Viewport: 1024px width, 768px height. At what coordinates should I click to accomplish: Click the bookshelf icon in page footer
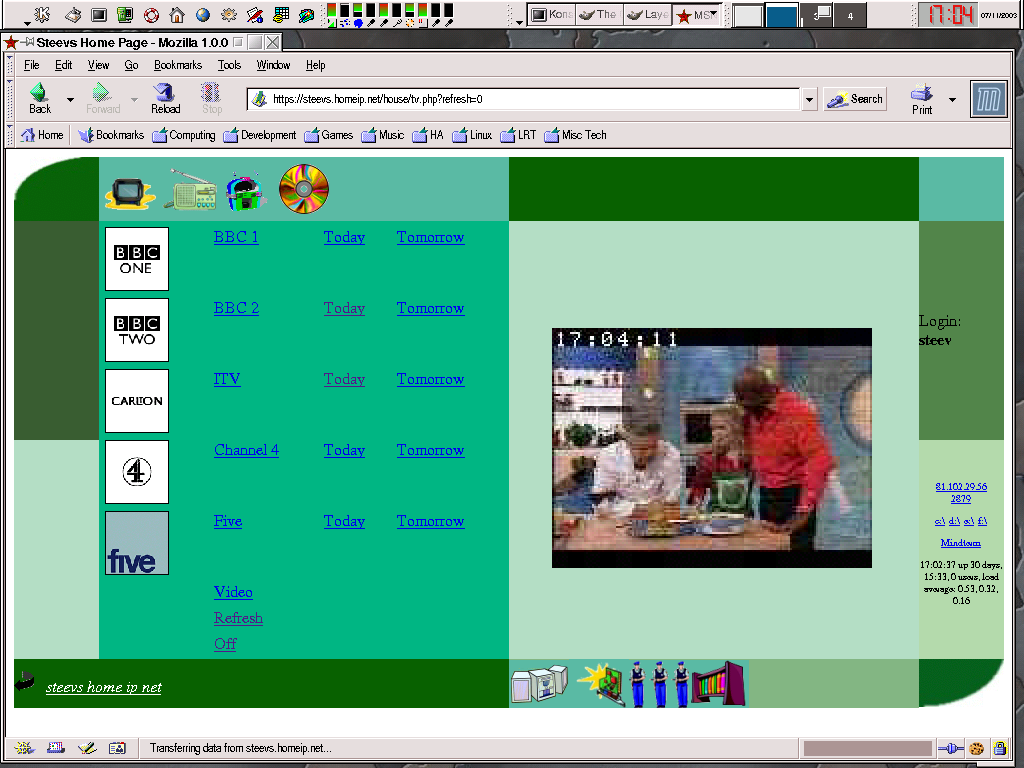click(719, 684)
